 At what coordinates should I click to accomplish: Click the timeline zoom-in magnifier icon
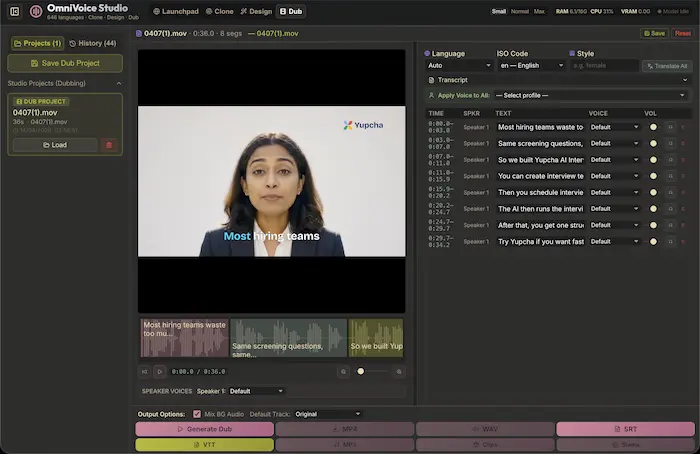(397, 371)
